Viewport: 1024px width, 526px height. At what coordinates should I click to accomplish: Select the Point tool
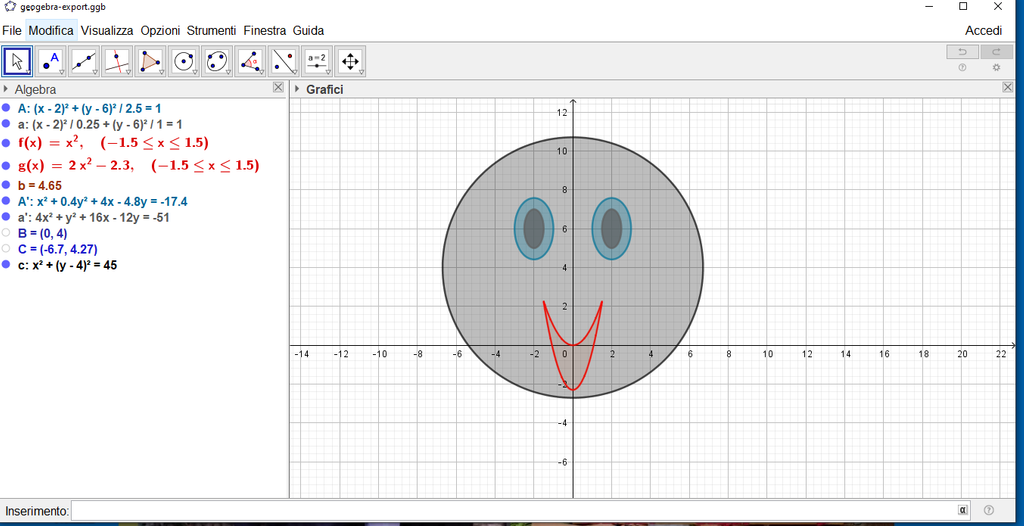tap(50, 62)
